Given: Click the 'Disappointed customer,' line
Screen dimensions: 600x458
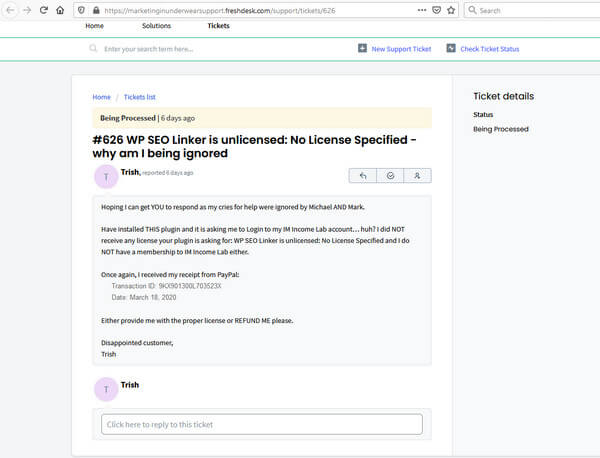Looking at the screenshot, I should (137, 343).
